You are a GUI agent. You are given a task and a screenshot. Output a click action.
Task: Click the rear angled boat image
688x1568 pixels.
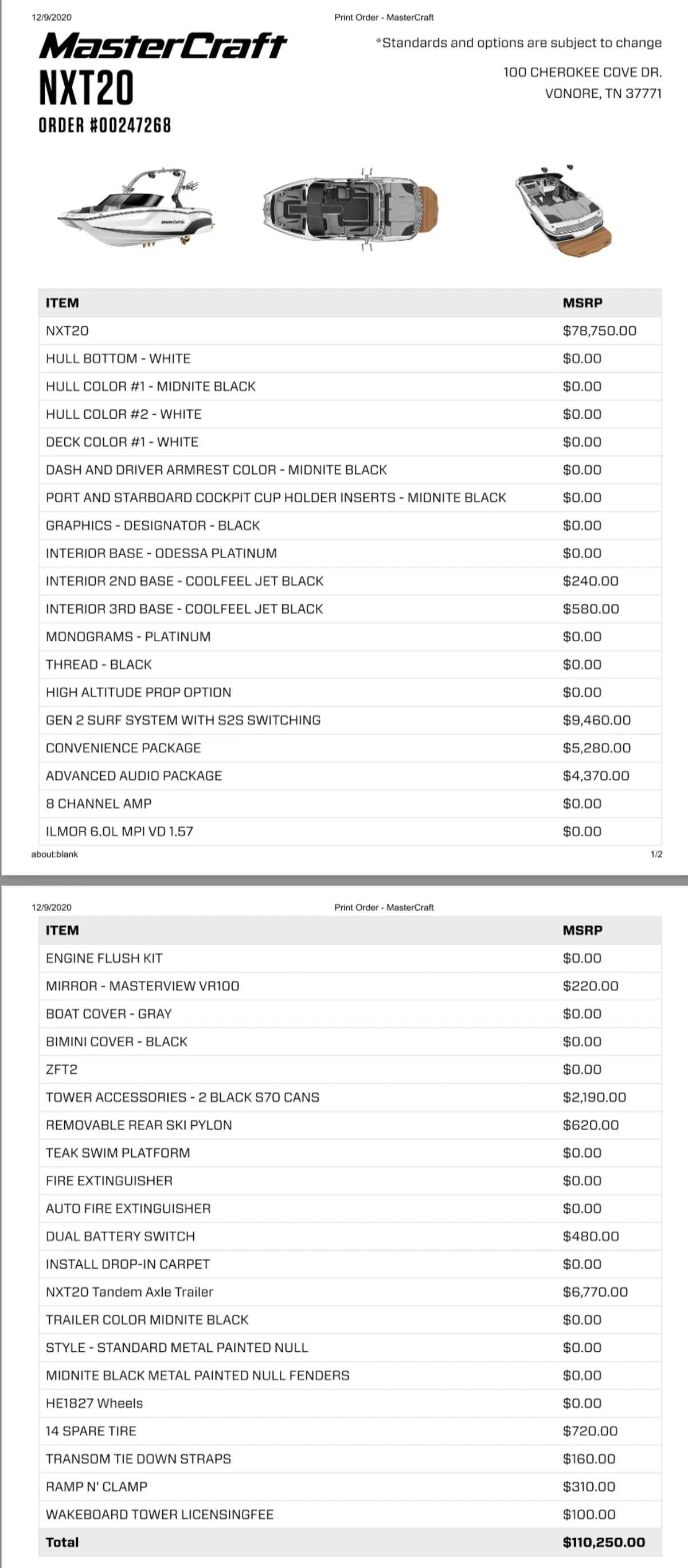click(x=562, y=209)
